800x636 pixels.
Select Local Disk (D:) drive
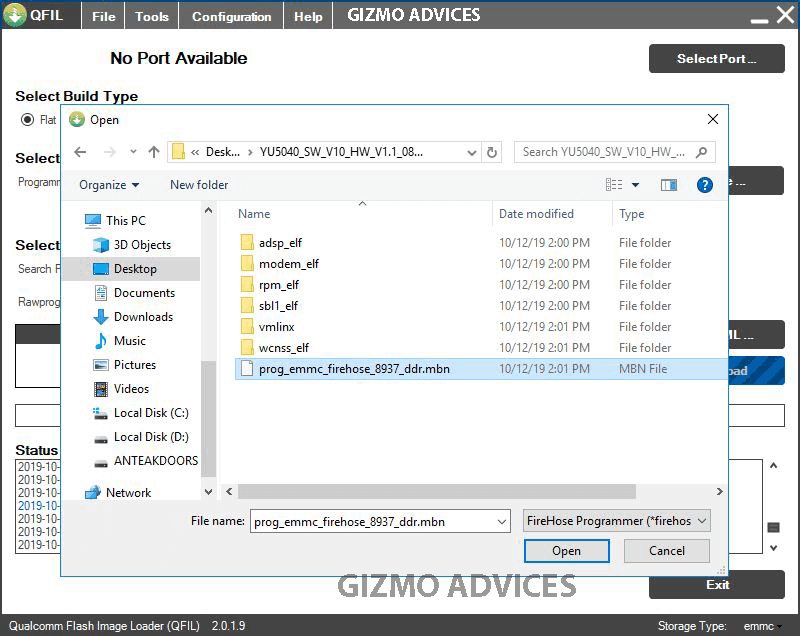point(151,437)
